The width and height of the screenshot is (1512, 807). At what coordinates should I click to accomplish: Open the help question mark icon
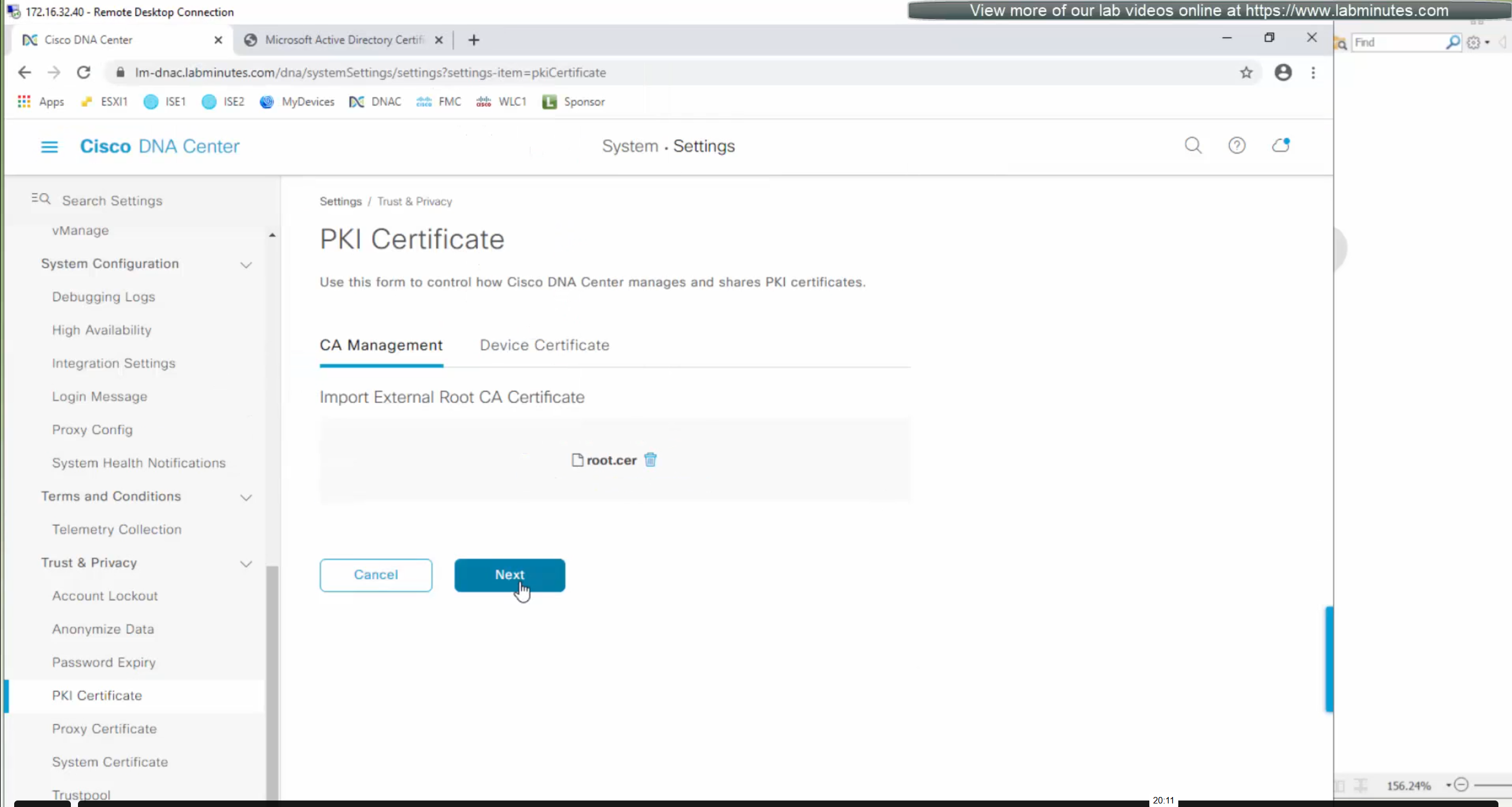tap(1236, 145)
